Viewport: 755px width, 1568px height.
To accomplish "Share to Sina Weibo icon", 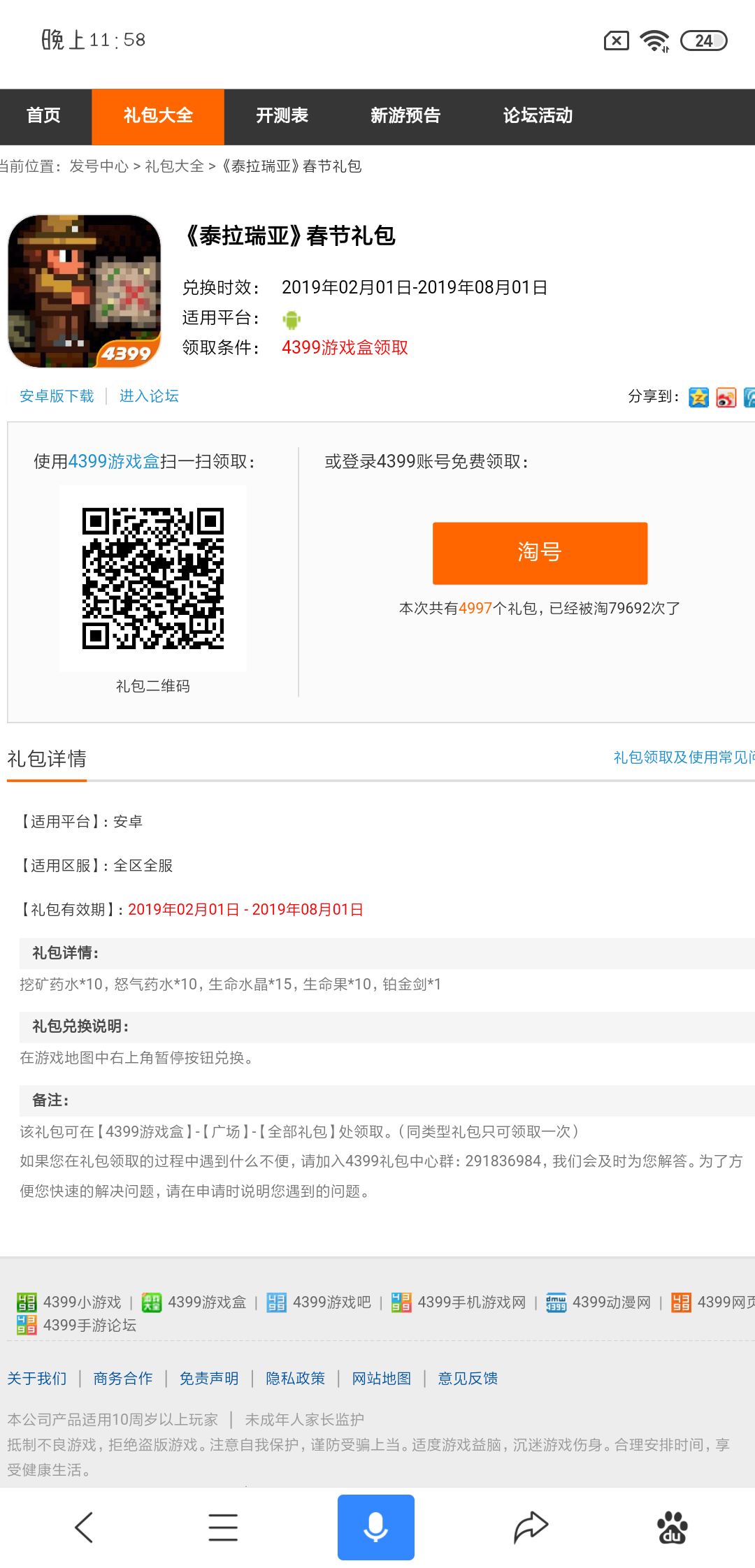I will click(x=726, y=397).
